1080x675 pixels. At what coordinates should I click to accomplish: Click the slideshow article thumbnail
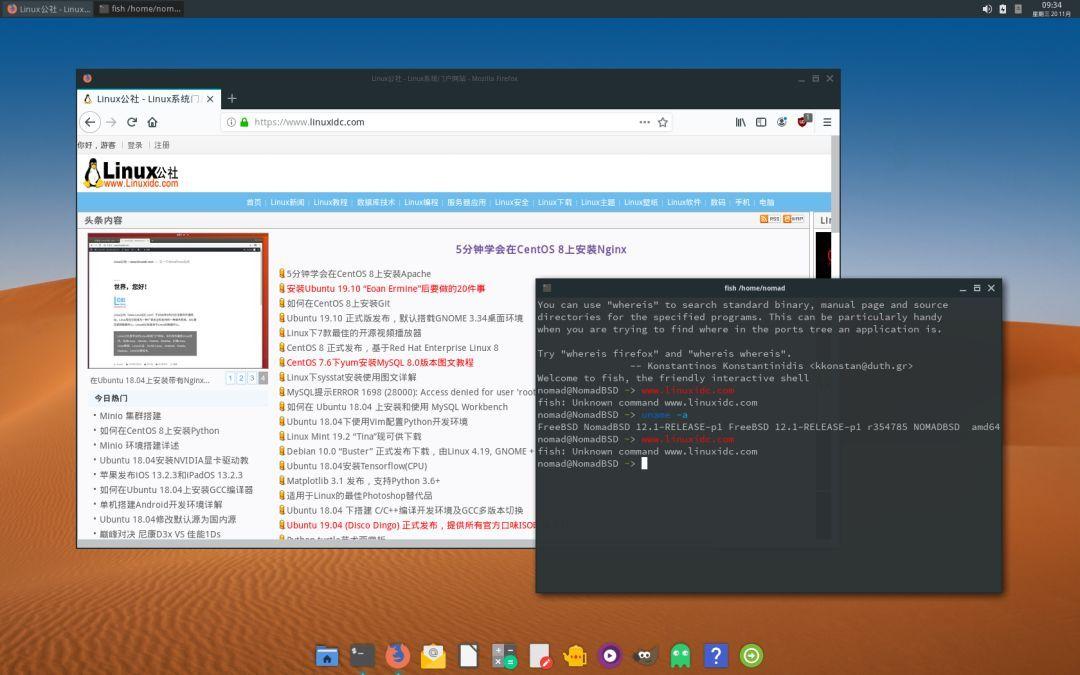point(178,301)
